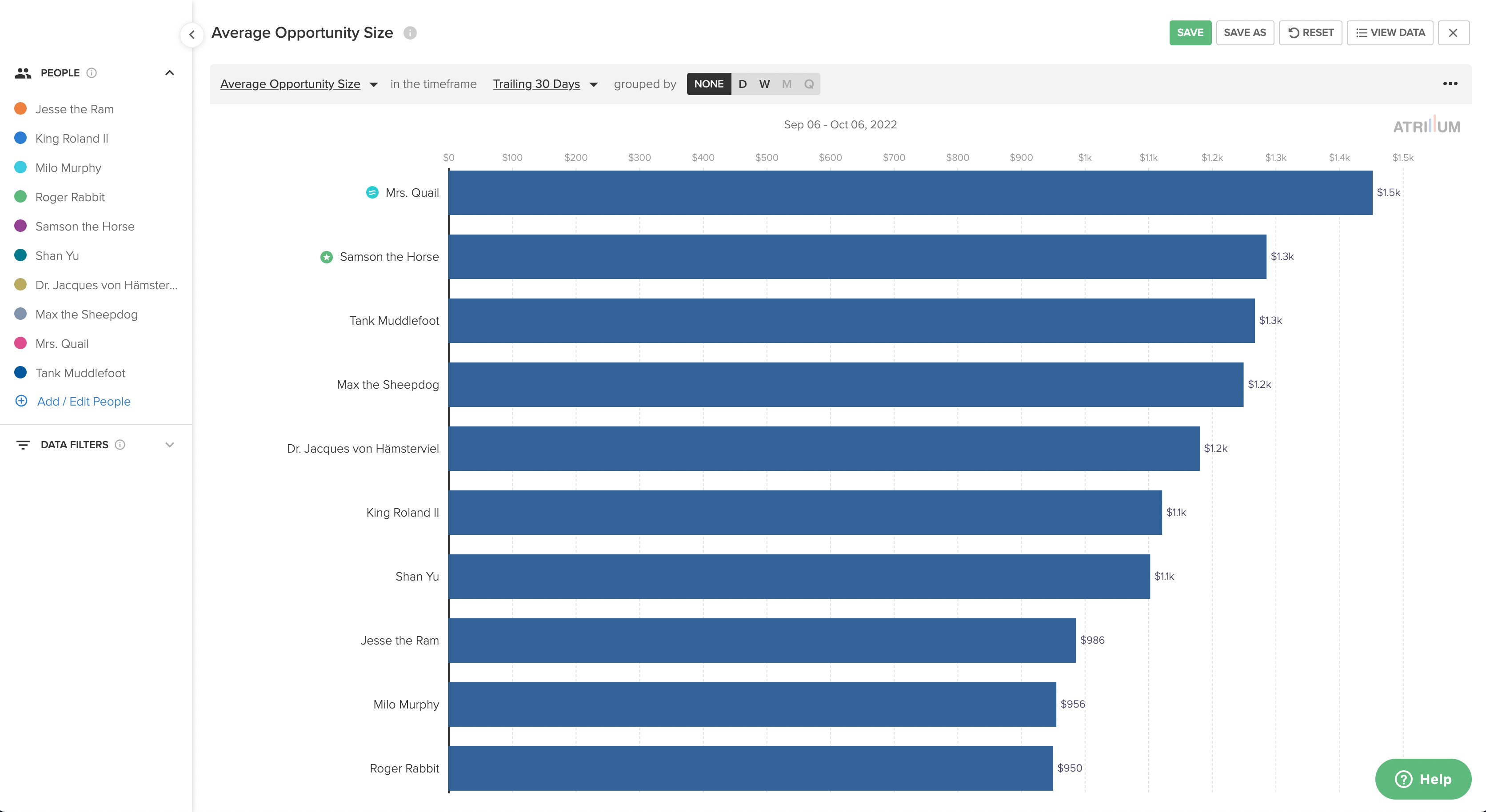1486x812 pixels.
Task: Click the info icon beside Average Opportunity Size title
Action: tap(410, 33)
